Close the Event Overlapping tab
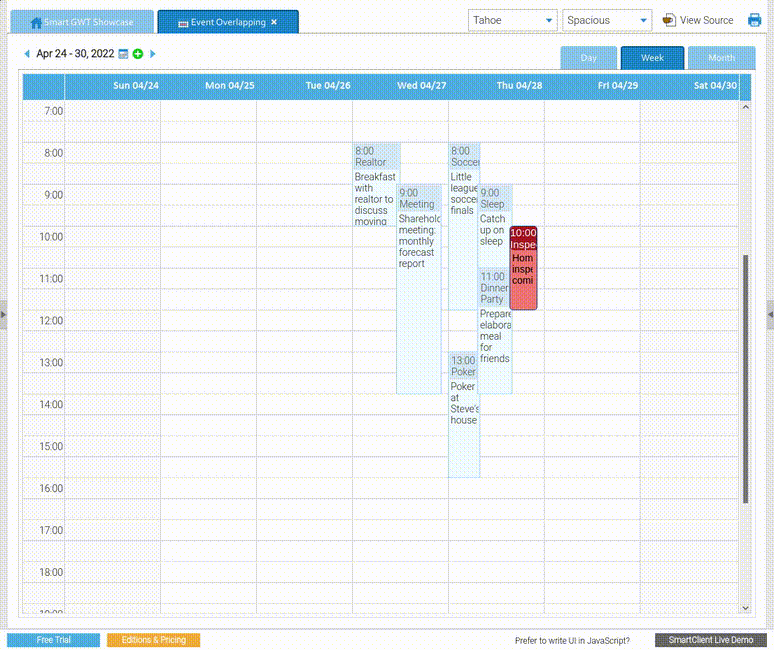774x650 pixels. click(274, 22)
